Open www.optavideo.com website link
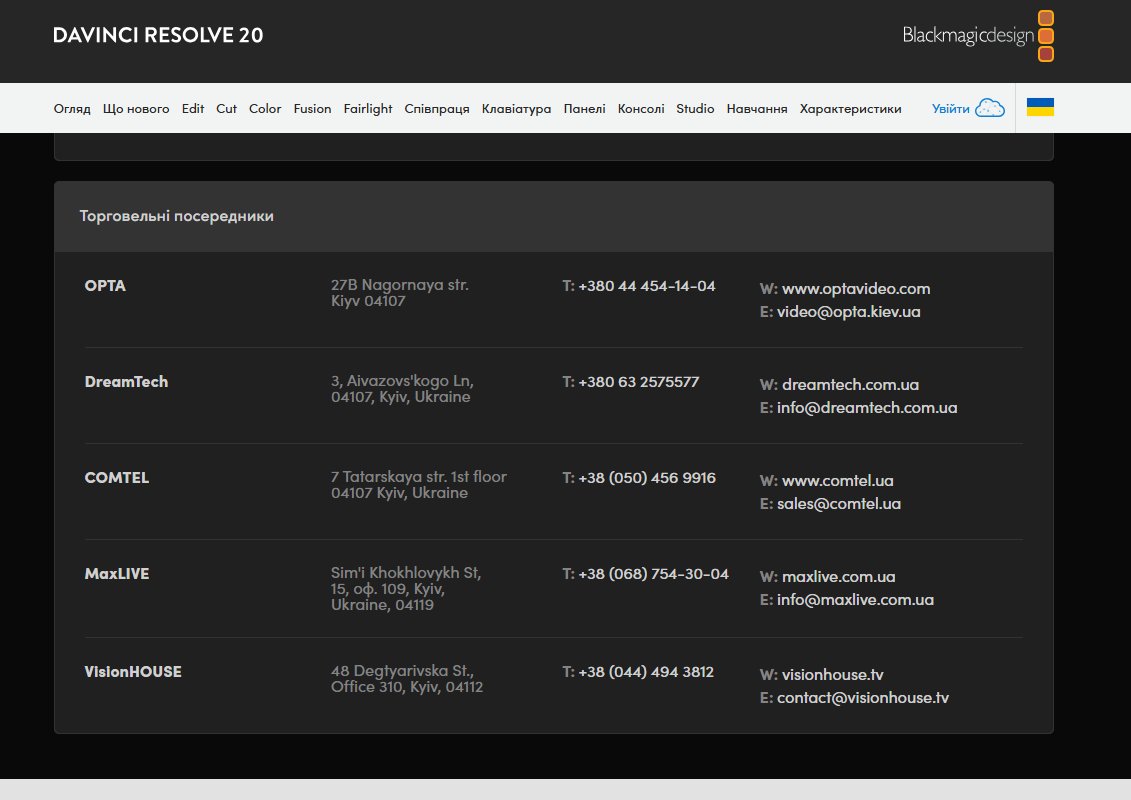The width and height of the screenshot is (1131, 800). [856, 289]
